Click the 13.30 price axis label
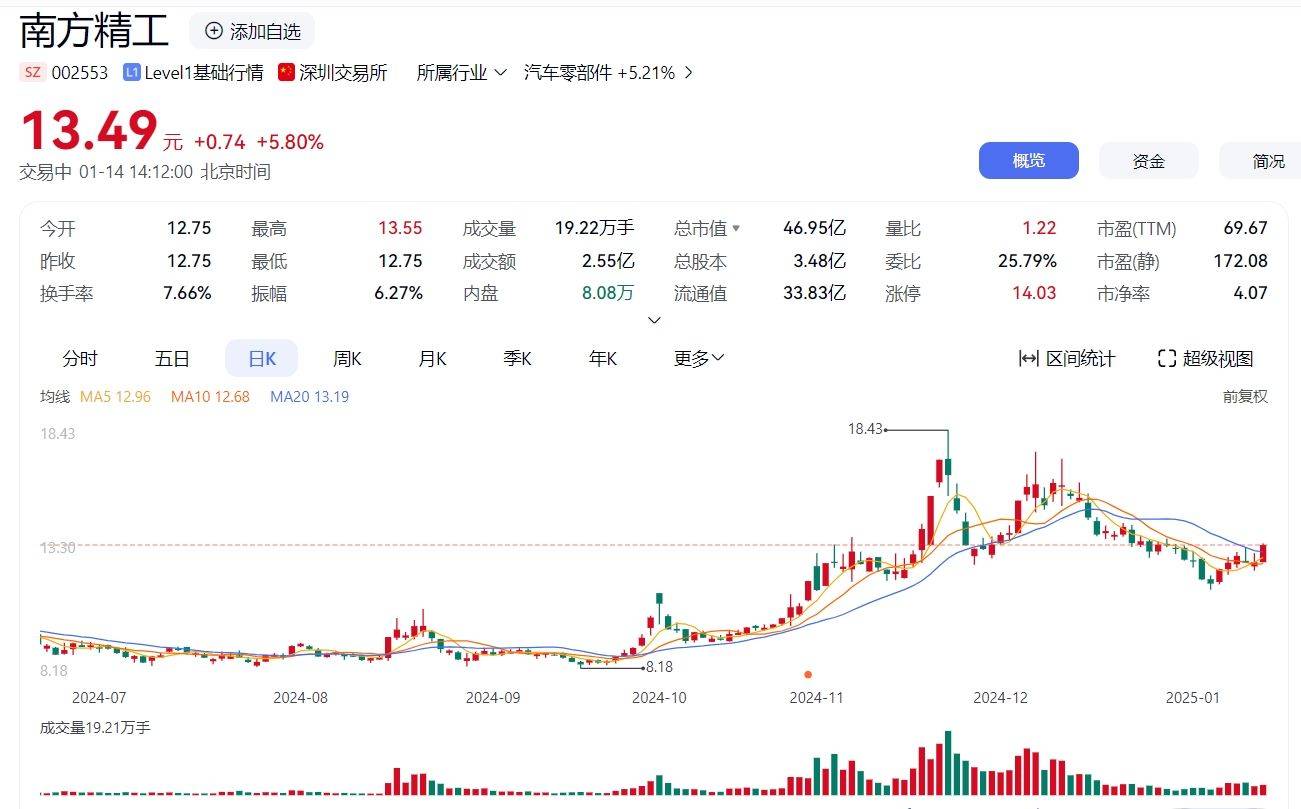The image size is (1301, 809). (x=57, y=548)
